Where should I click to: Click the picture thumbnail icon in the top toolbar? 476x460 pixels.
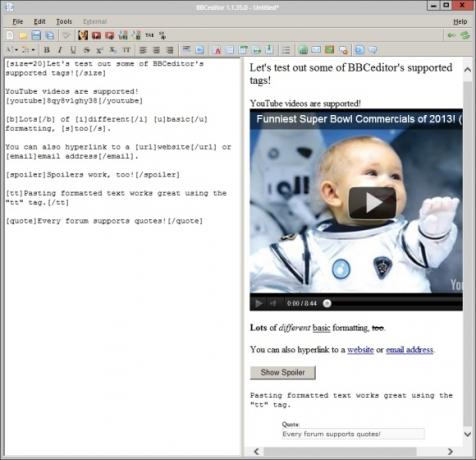(x=83, y=35)
